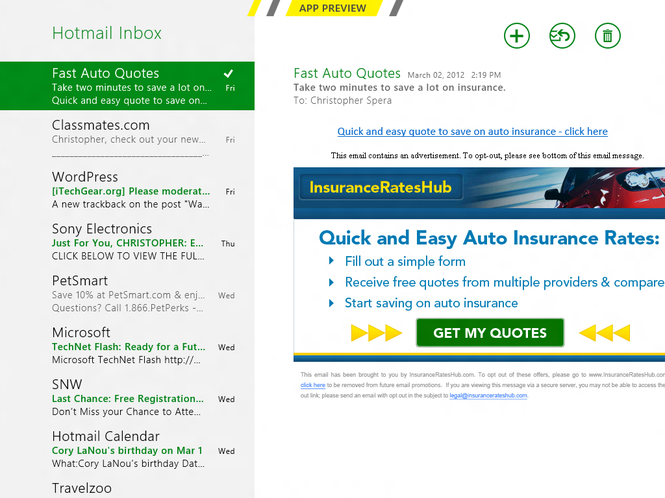This screenshot has width=665, height=498.
Task: Click '[iTechGear.org] Please moderat...' subject line
Action: pyautogui.click(x=131, y=191)
